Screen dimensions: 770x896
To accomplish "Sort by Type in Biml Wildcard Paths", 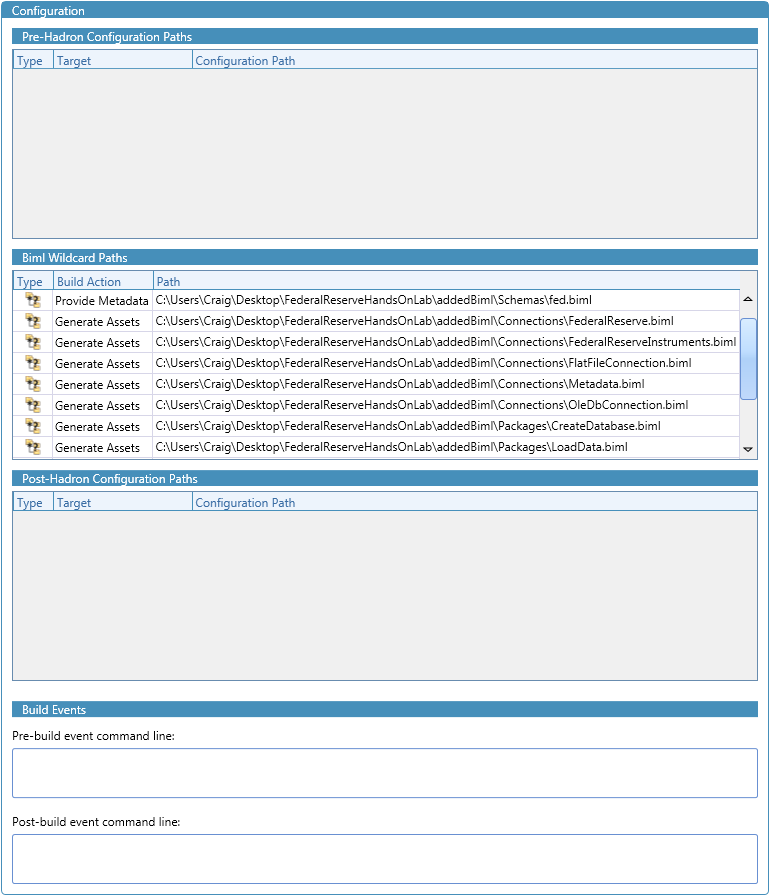I will pos(33,281).
